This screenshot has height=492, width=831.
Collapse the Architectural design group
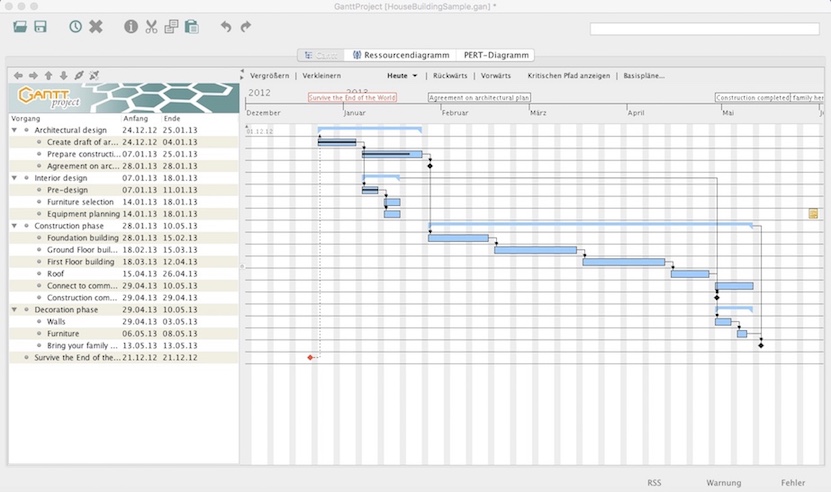tap(14, 130)
